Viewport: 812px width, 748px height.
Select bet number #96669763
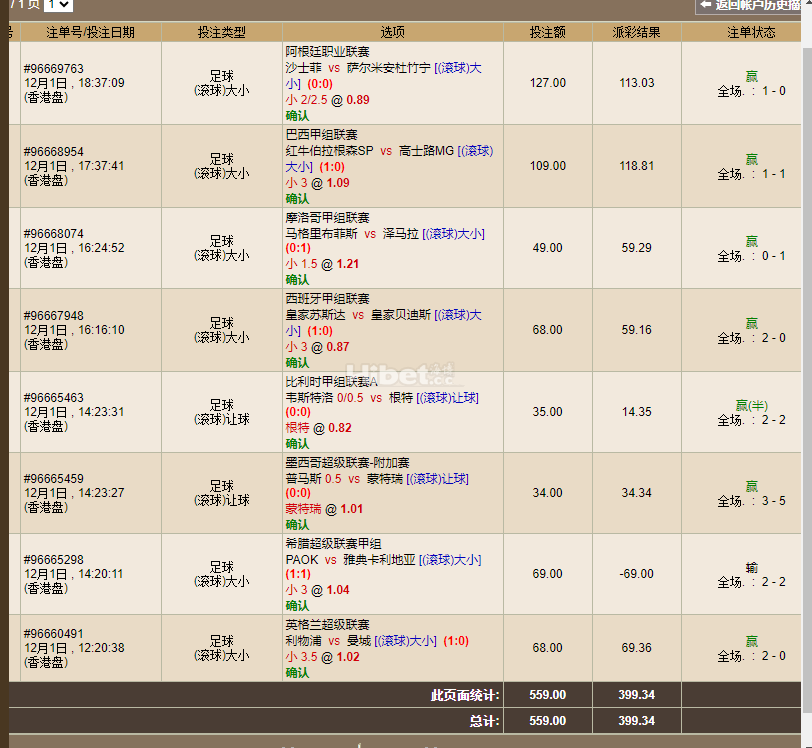pyautogui.click(x=54, y=69)
